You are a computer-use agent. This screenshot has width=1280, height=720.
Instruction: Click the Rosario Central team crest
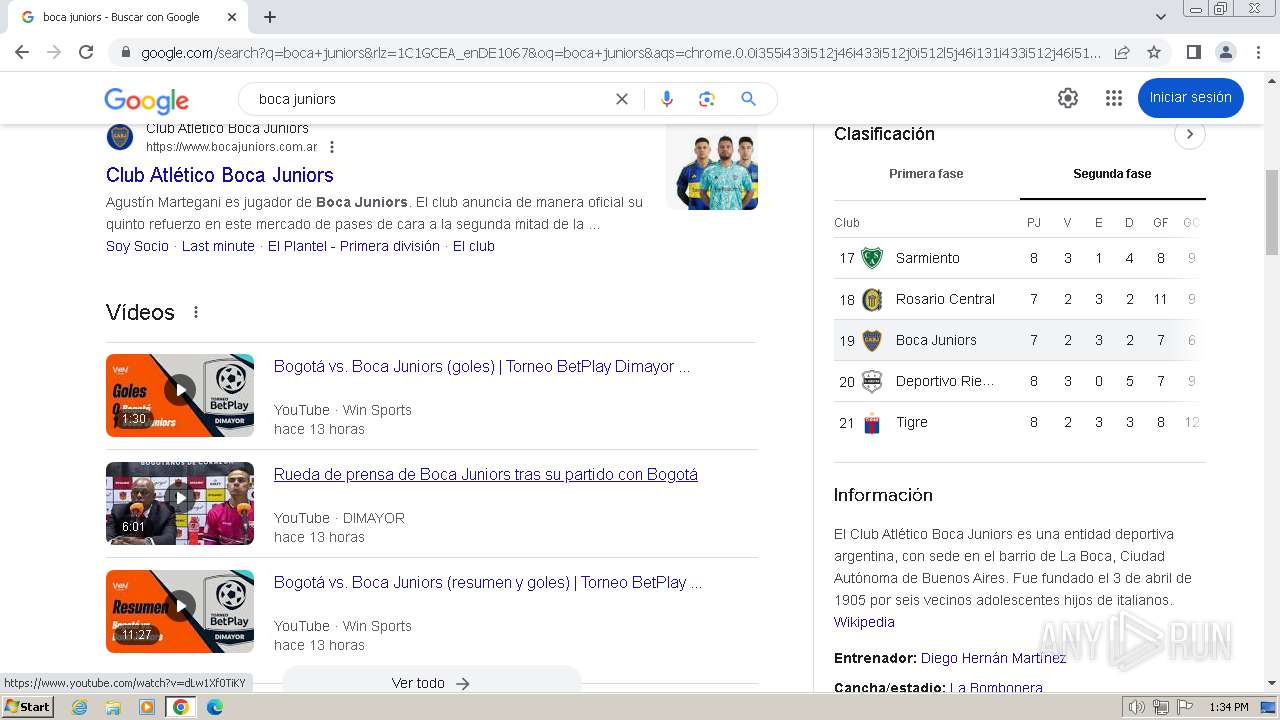point(872,299)
